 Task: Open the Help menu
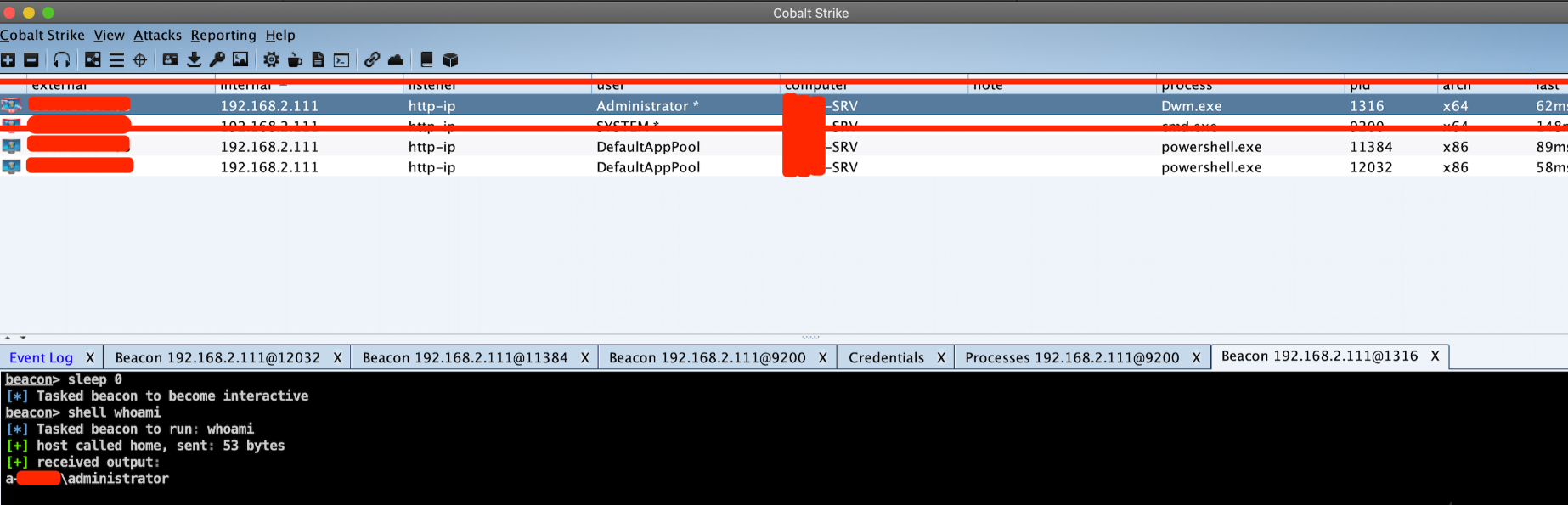pos(280,35)
